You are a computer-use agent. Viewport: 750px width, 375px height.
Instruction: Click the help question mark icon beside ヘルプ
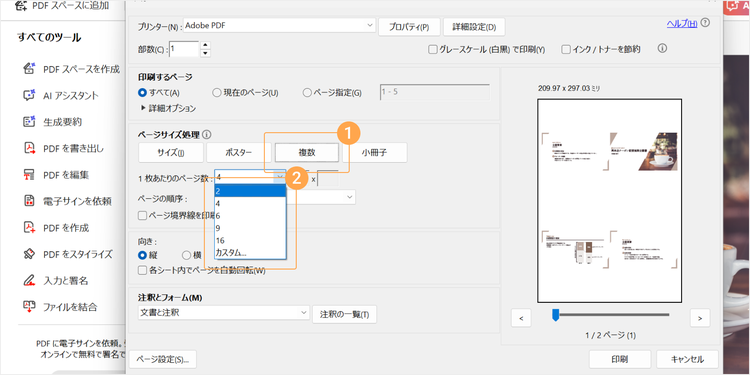tap(705, 22)
